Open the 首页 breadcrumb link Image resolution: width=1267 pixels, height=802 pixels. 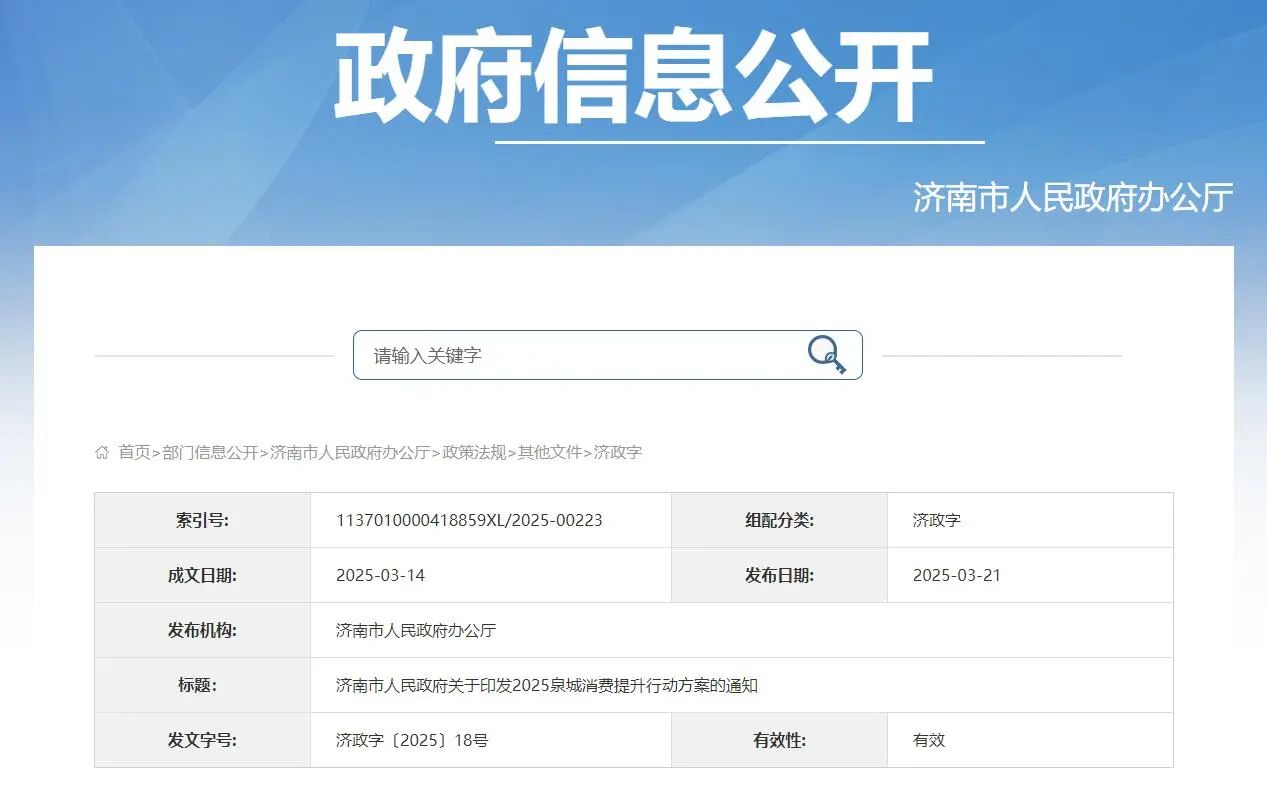pyautogui.click(x=134, y=452)
